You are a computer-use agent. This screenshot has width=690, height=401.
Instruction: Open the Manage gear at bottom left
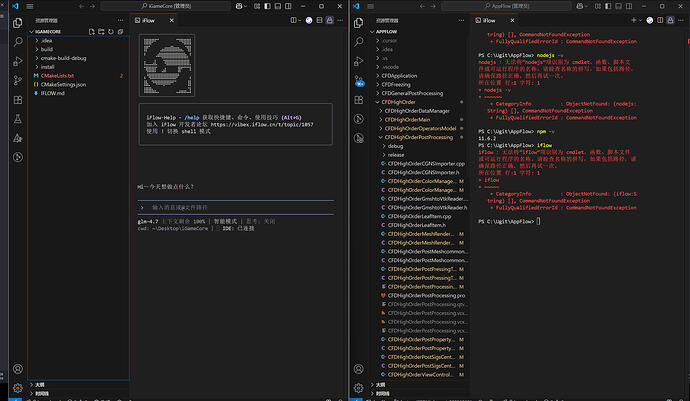pos(17,387)
